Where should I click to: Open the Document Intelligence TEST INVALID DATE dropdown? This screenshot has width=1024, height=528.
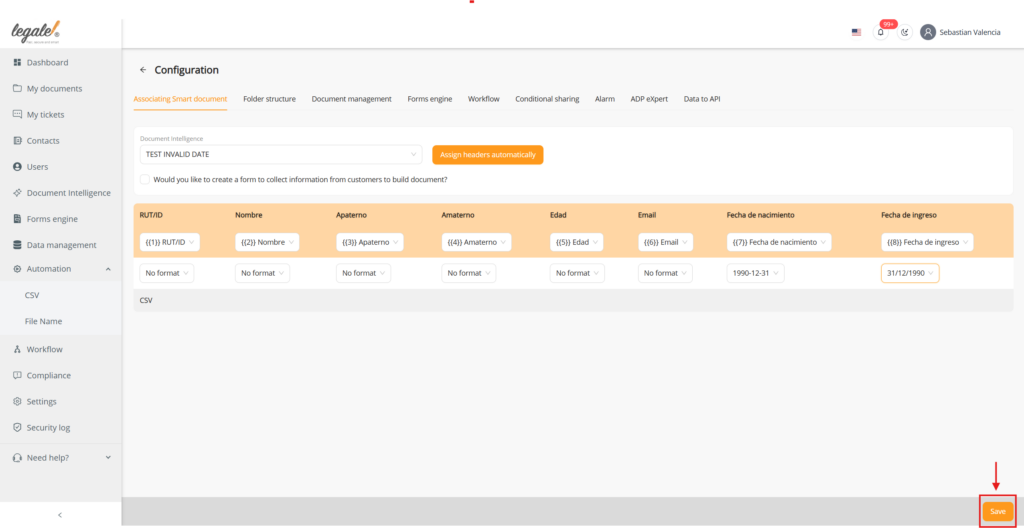point(281,154)
